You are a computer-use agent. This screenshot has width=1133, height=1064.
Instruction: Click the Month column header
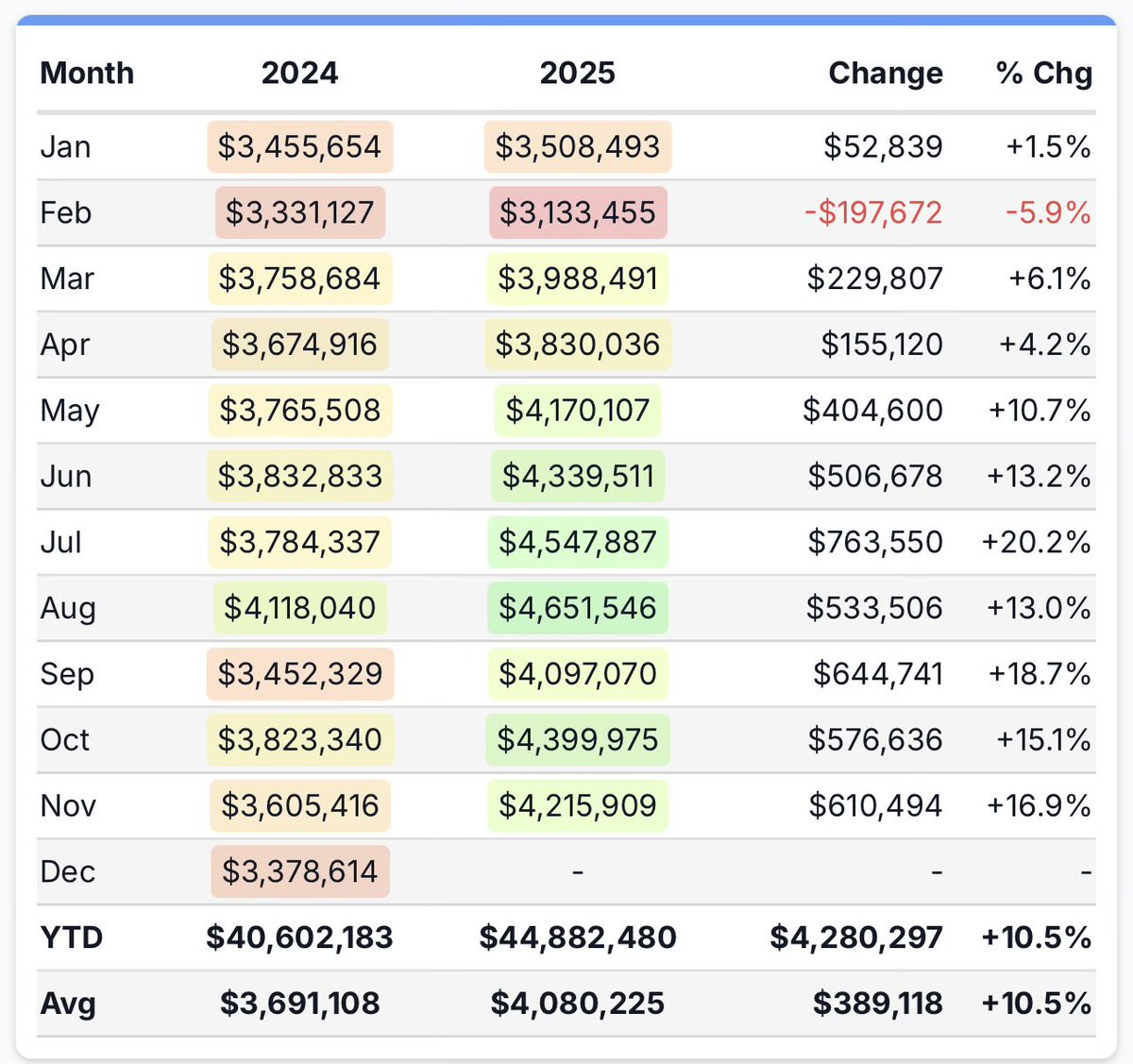click(87, 73)
